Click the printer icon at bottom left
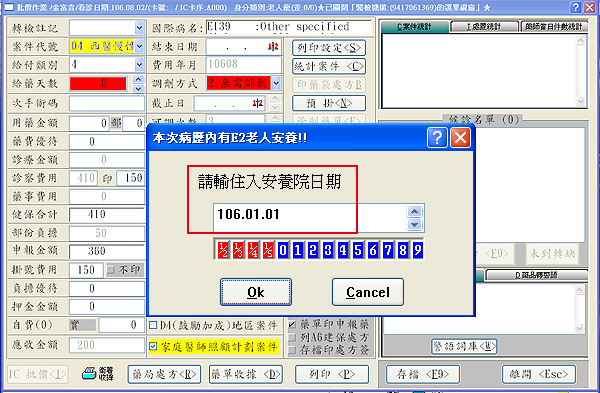This screenshot has height=393, width=600. click(x=89, y=374)
